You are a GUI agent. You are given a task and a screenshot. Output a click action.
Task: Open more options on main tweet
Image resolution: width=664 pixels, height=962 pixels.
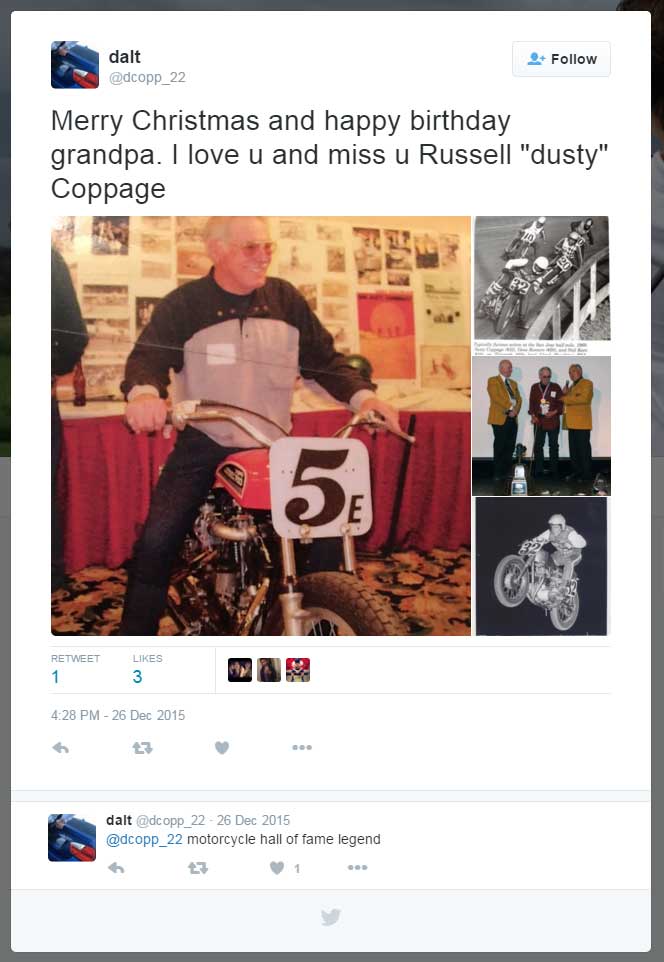pyautogui.click(x=302, y=747)
